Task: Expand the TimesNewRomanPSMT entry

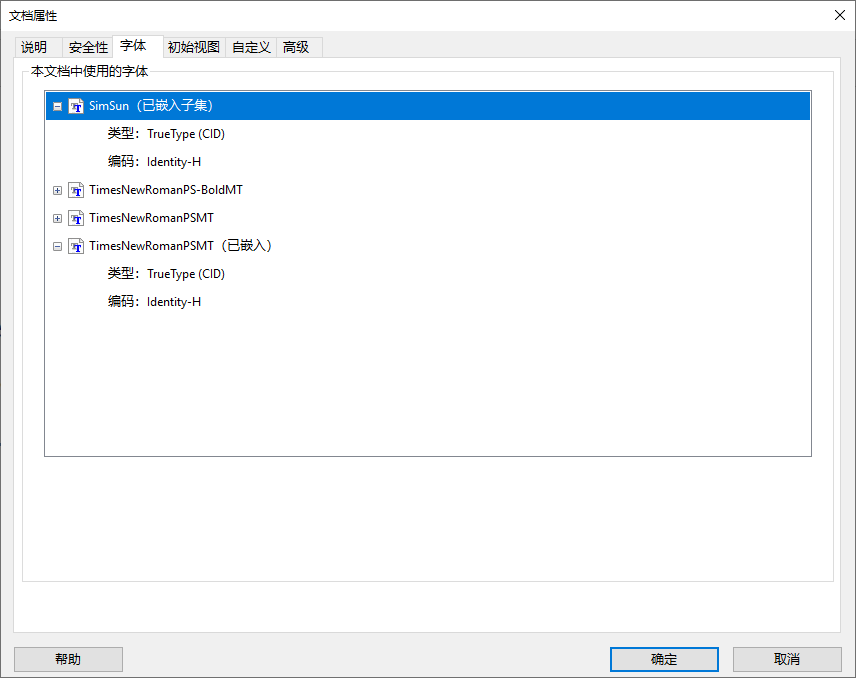Action: (x=58, y=218)
